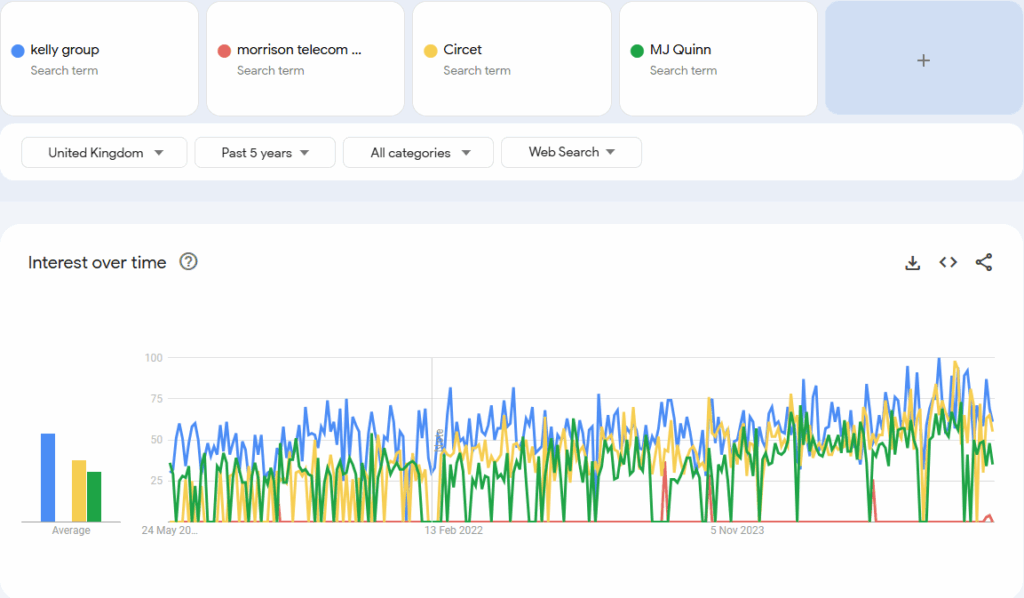Screen dimensions: 1024x598
Task: Share the Interest over time chart
Action: (984, 263)
